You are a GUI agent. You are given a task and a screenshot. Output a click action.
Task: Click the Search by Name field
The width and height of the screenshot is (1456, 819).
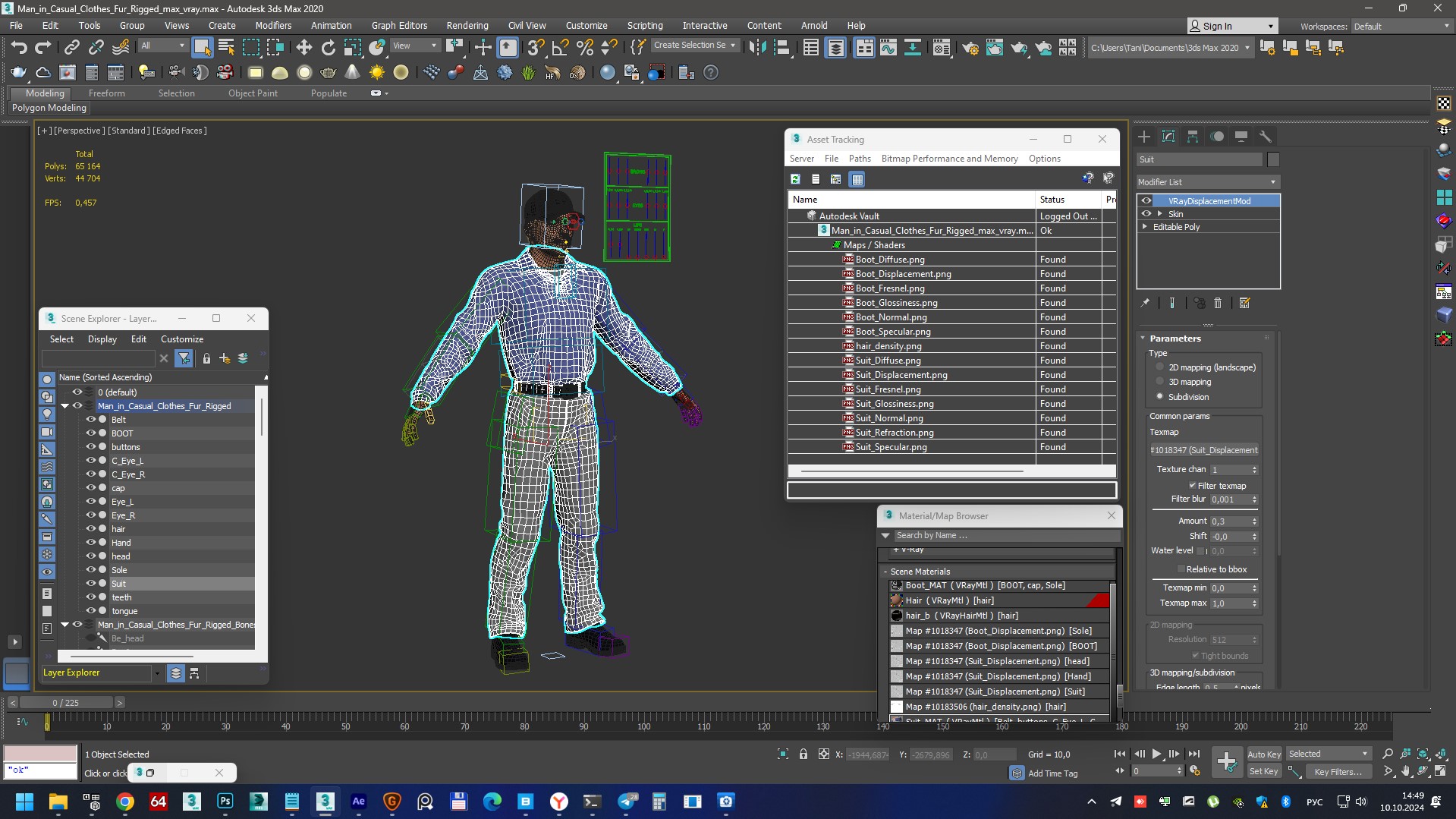[1006, 535]
